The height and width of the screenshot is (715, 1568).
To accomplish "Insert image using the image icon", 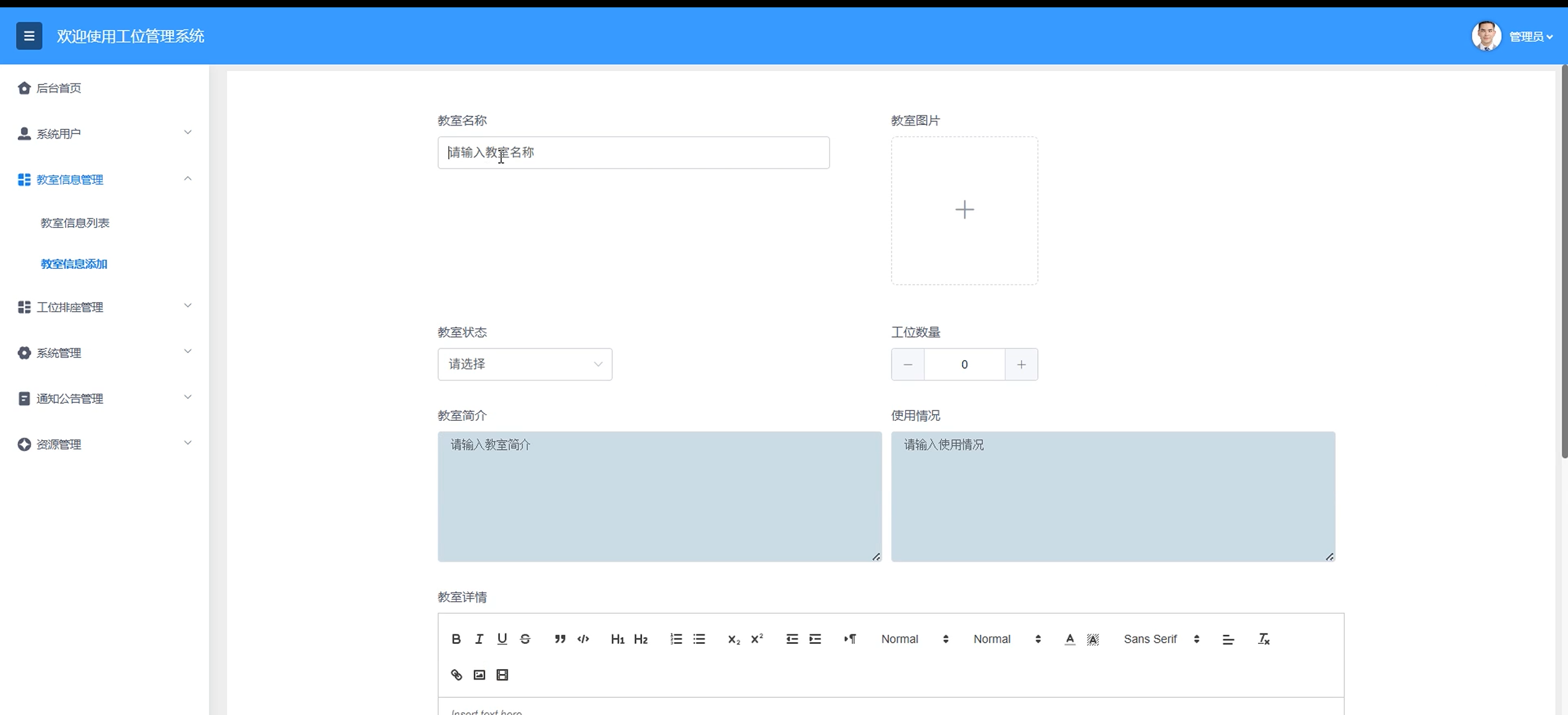I will tap(479, 675).
